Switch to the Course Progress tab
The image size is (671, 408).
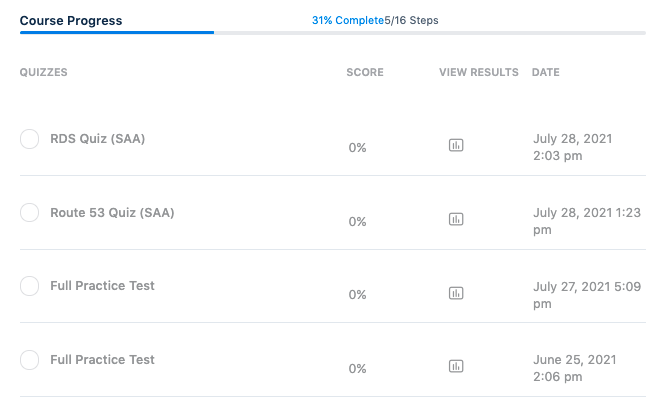point(71,20)
